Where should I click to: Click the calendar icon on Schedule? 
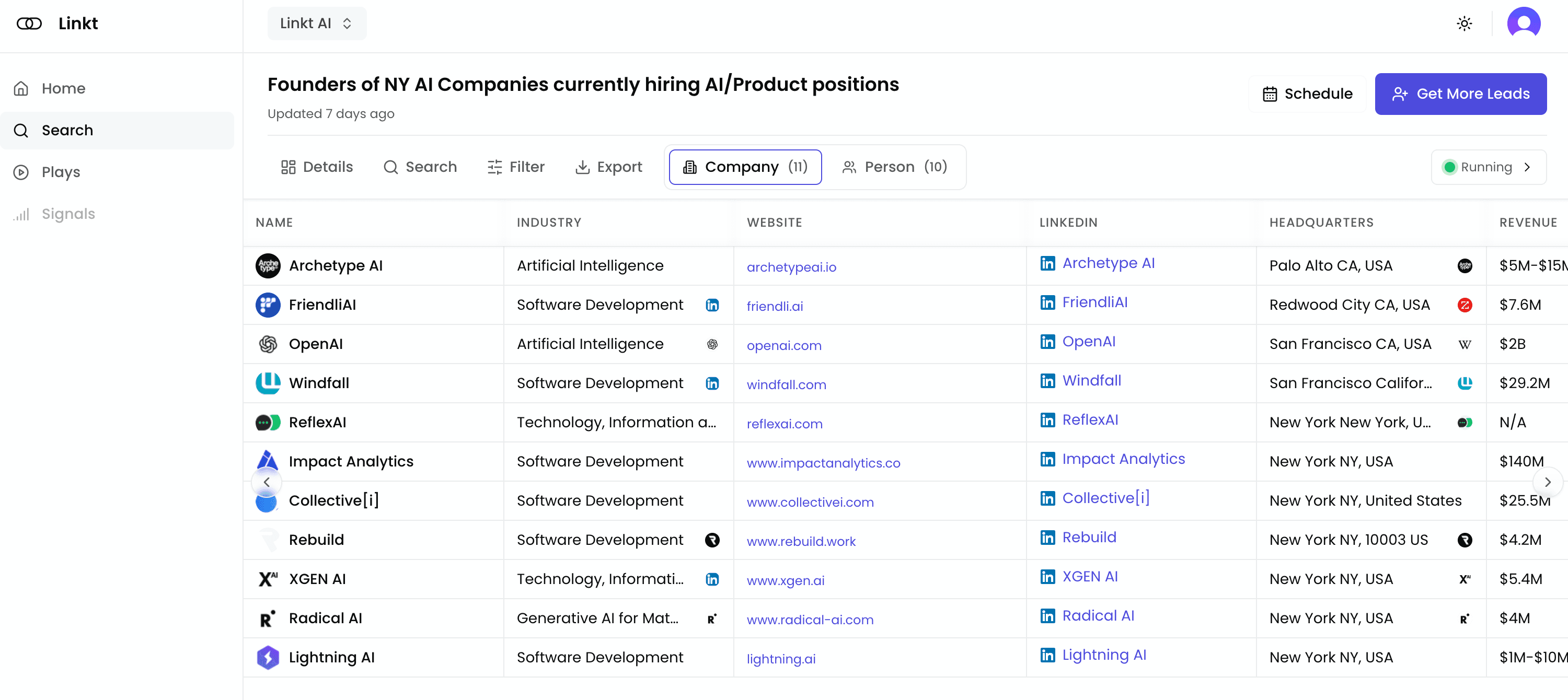(x=1271, y=94)
